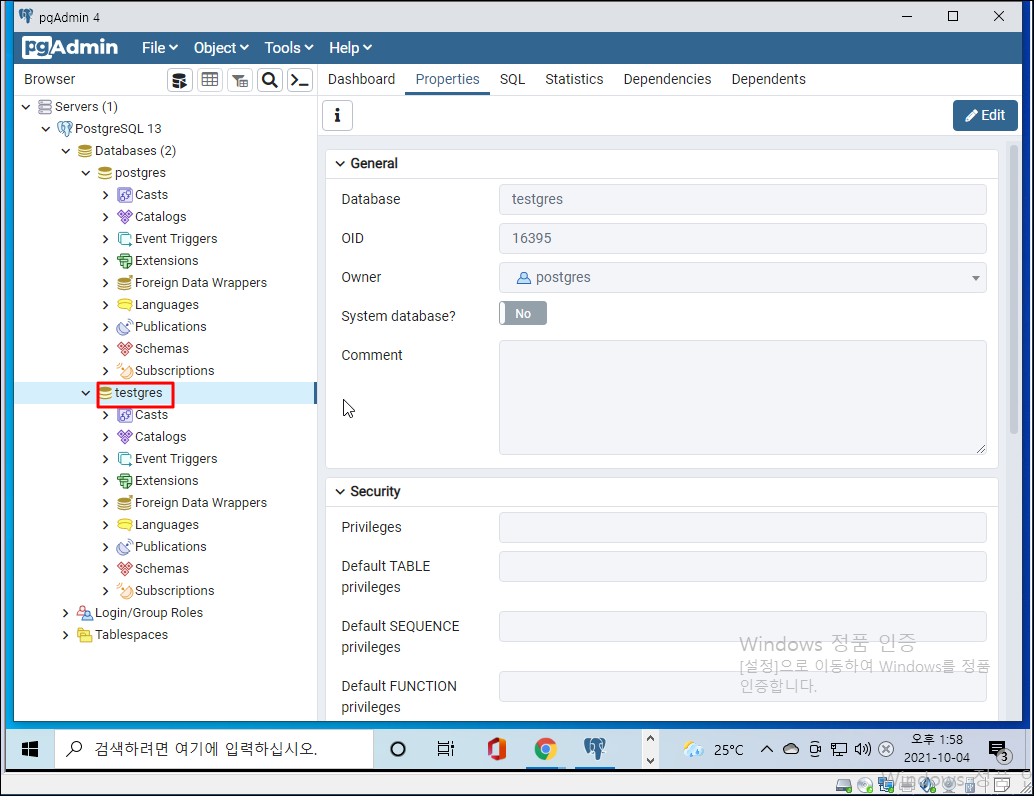Click the Login/Group Roles icon
Viewport: 1034px width, 796px height.
(x=84, y=613)
